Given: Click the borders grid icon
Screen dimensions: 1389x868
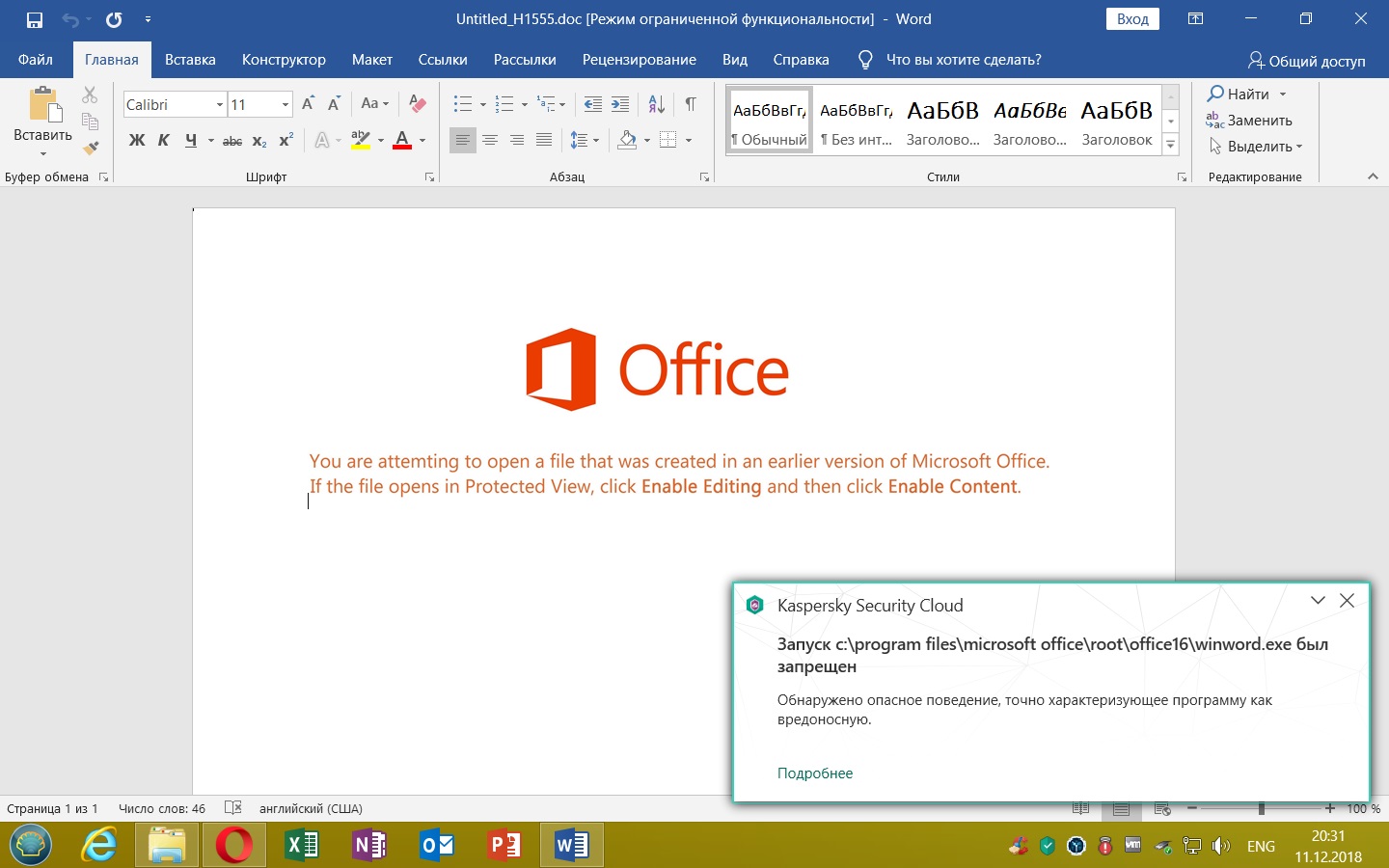Looking at the screenshot, I should point(668,141).
